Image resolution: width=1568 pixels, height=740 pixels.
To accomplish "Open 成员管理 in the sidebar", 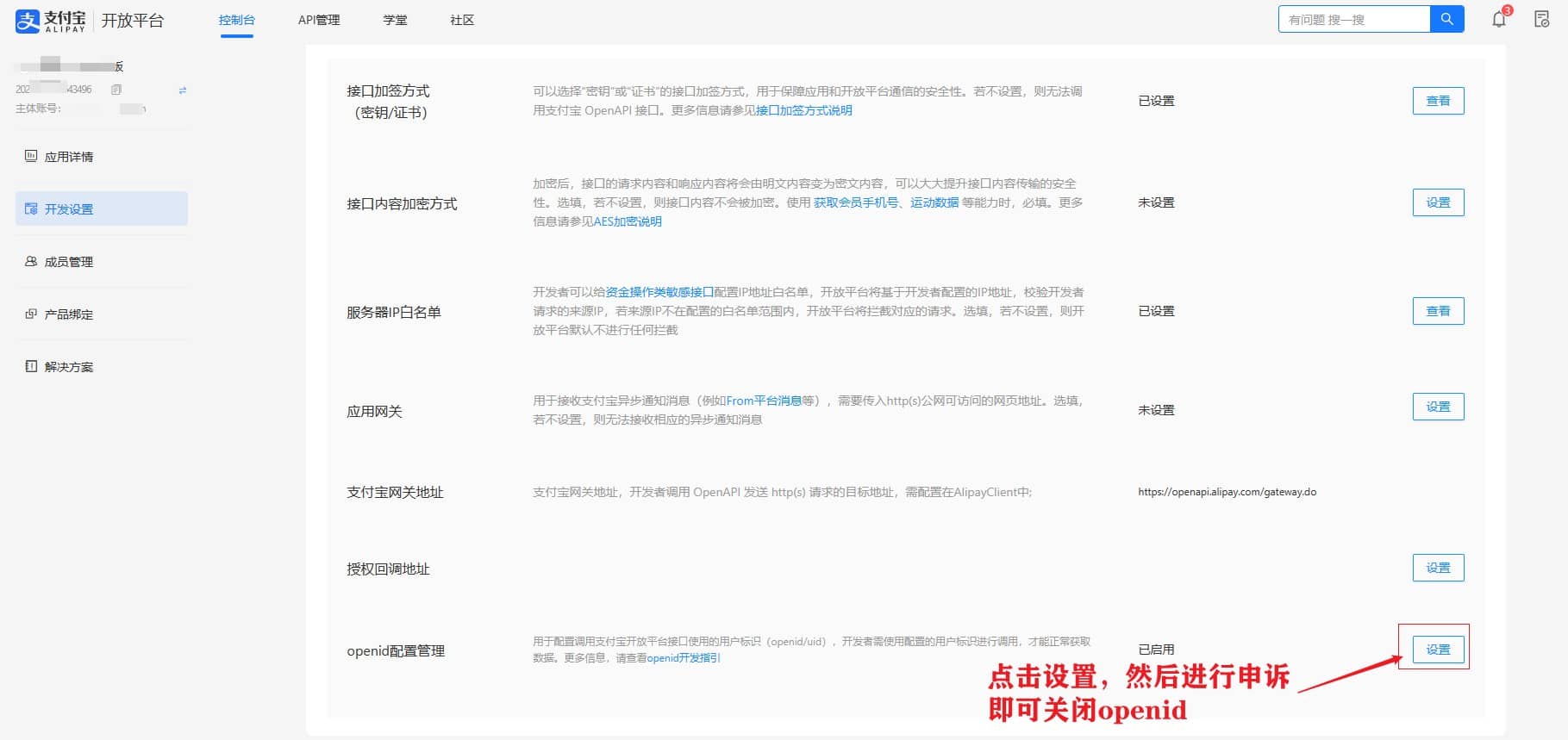I will point(69,262).
